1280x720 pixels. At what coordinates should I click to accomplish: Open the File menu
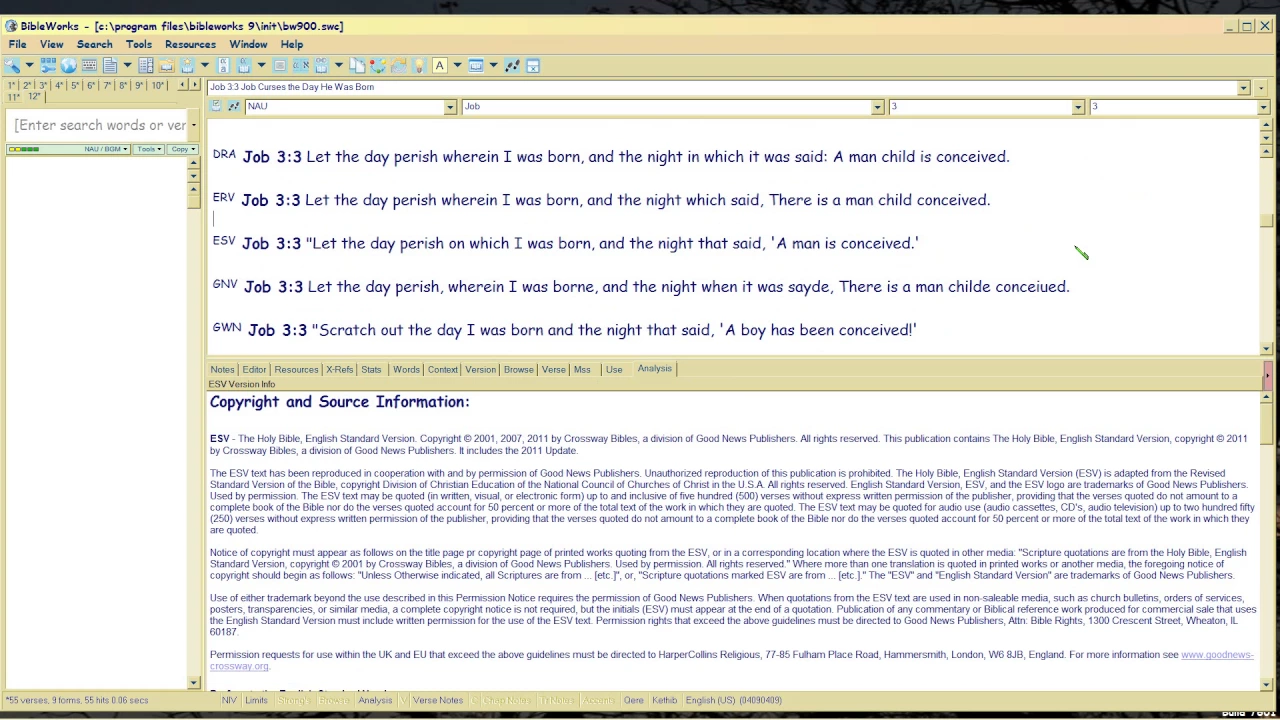(x=18, y=44)
